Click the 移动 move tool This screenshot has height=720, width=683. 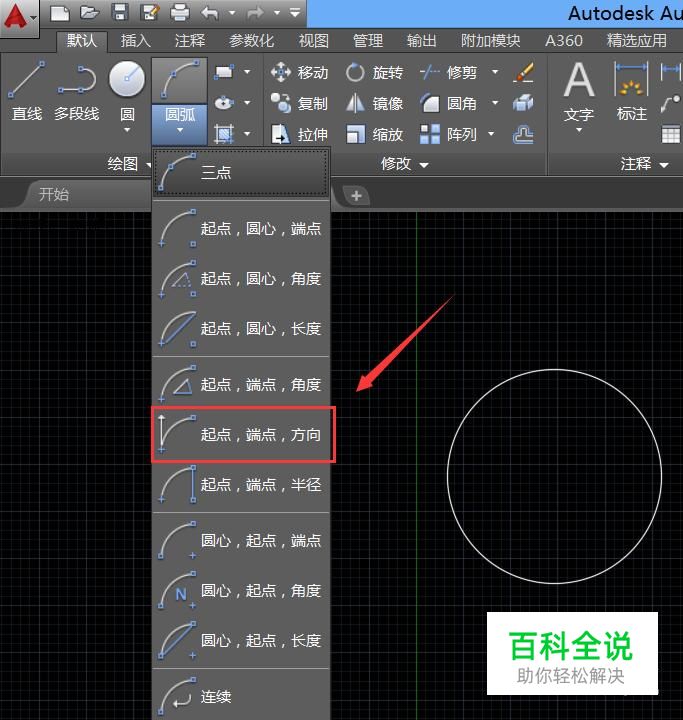click(299, 73)
